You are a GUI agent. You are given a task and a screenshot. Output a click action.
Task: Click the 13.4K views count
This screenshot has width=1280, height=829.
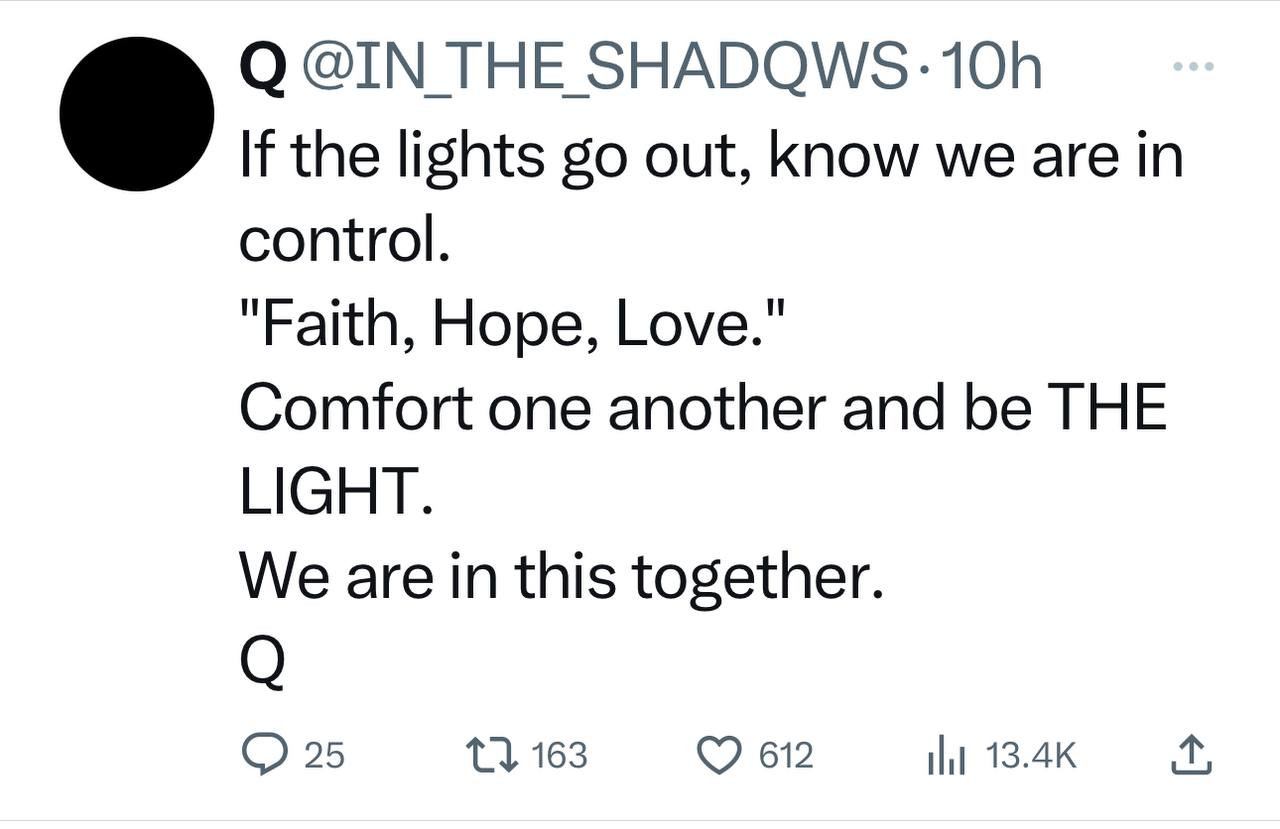pos(1031,755)
